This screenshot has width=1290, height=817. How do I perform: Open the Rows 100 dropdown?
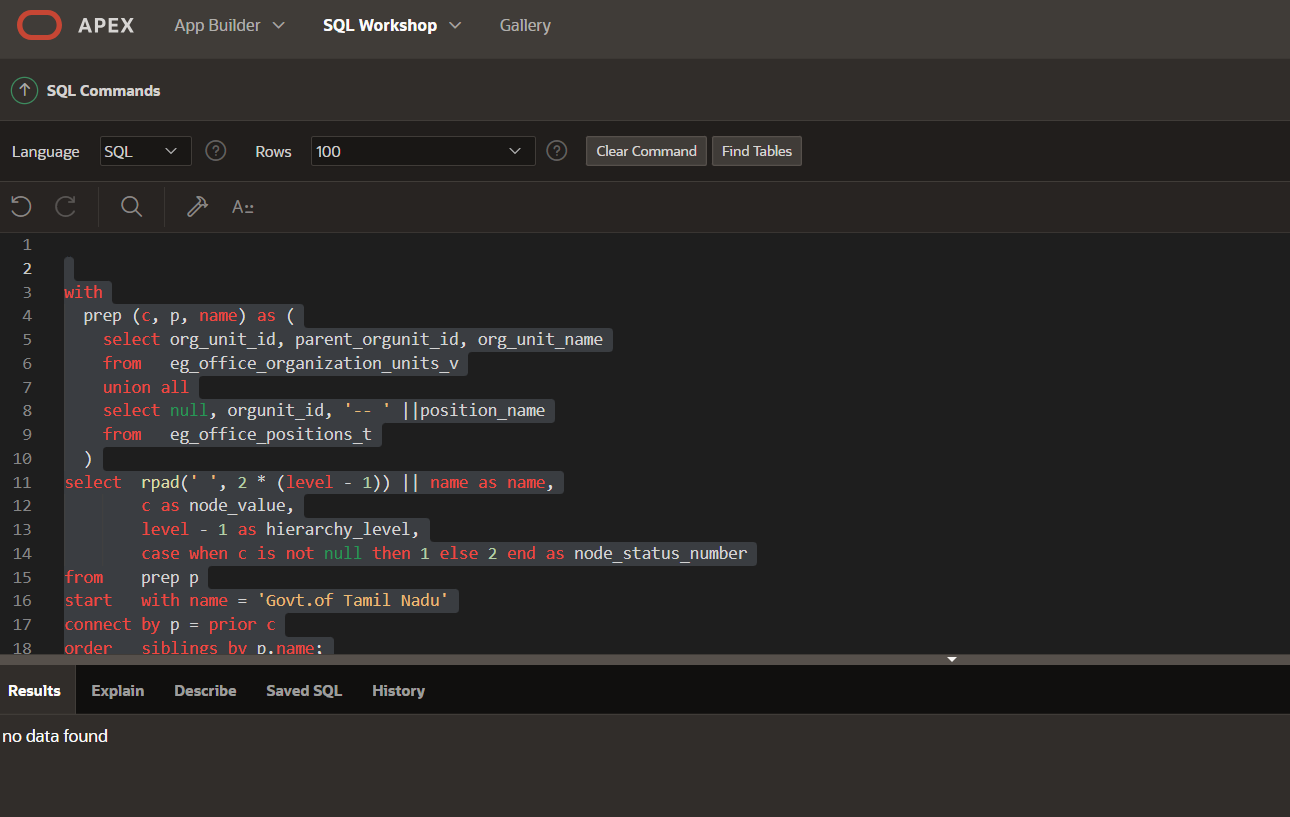click(x=423, y=151)
